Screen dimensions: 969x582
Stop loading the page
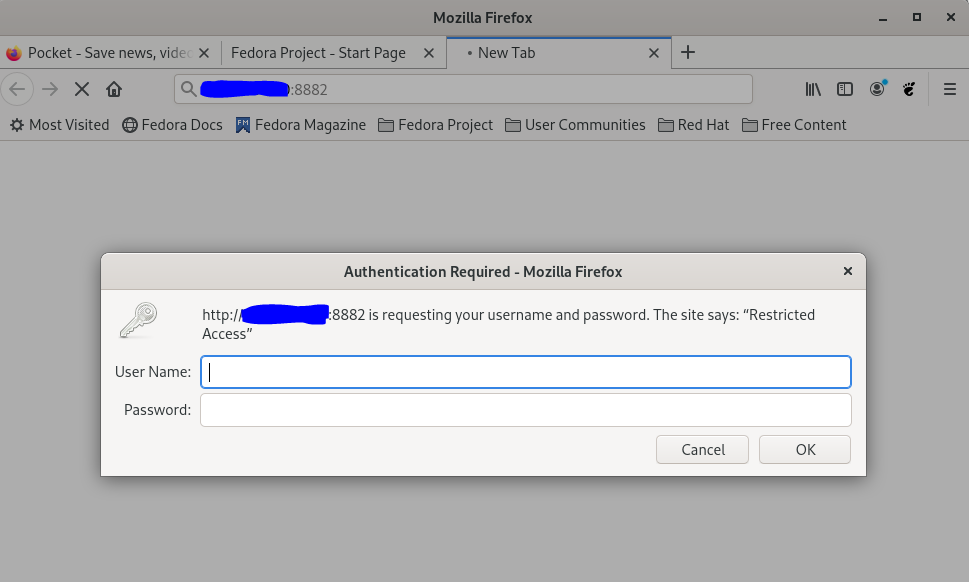[82, 90]
